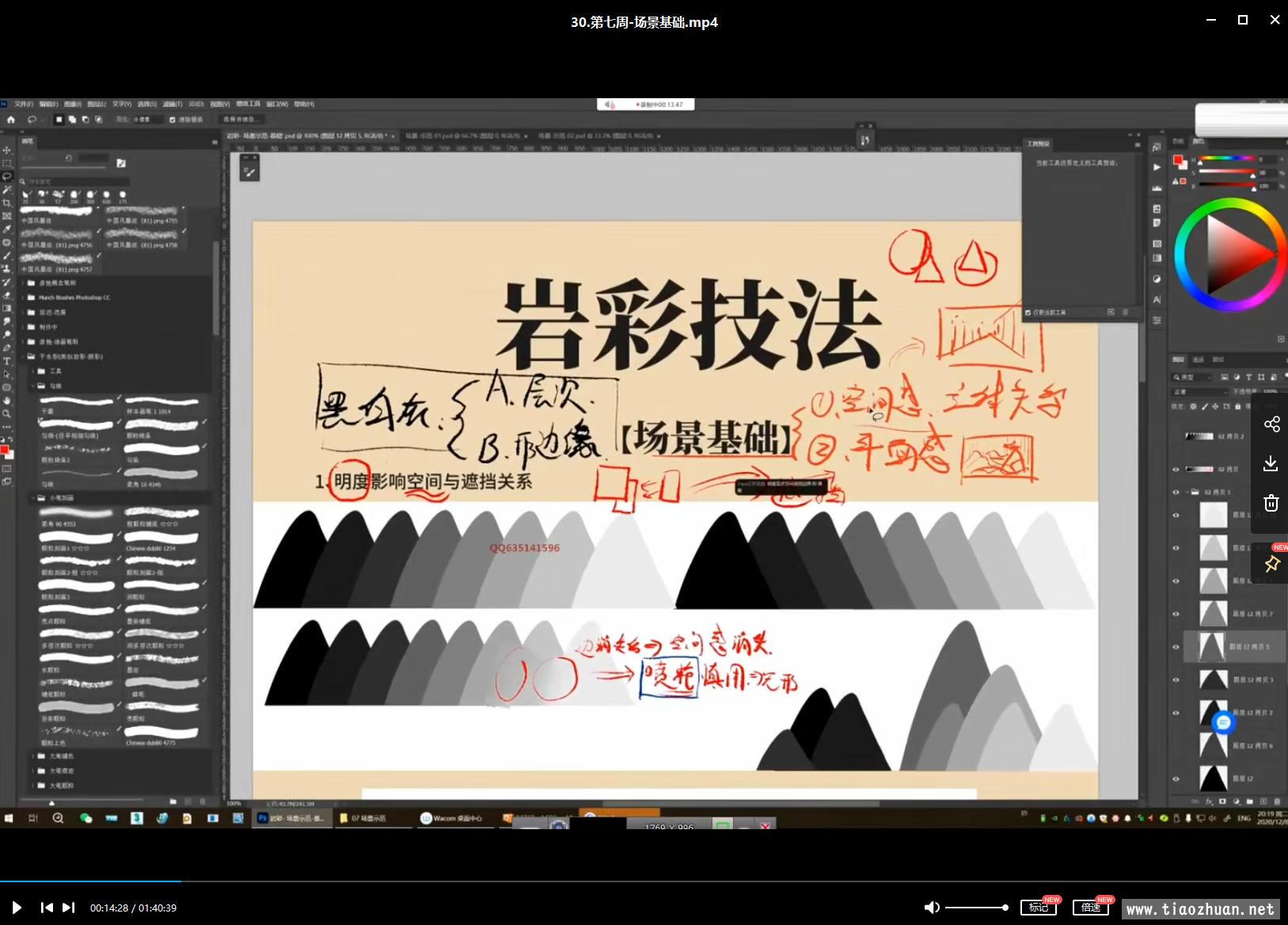Image resolution: width=1288 pixels, height=925 pixels.
Task: Toggle the anti-alias checkbox in options bar
Action: point(173,120)
